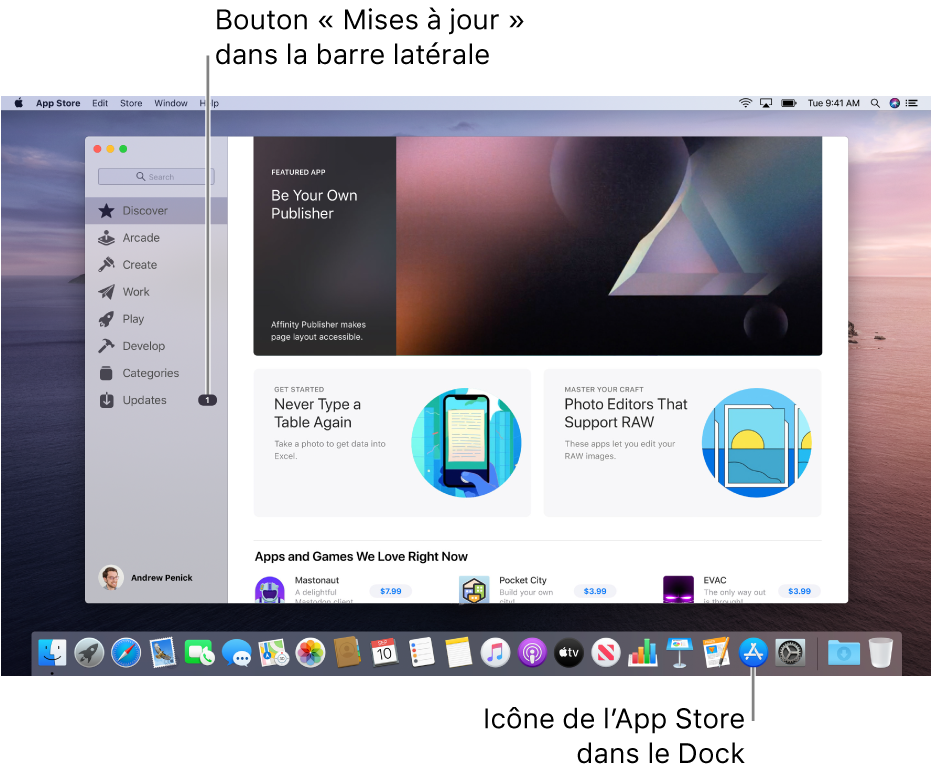Open Maps in the Dock
This screenshot has height=769, width=931.
pyautogui.click(x=274, y=653)
